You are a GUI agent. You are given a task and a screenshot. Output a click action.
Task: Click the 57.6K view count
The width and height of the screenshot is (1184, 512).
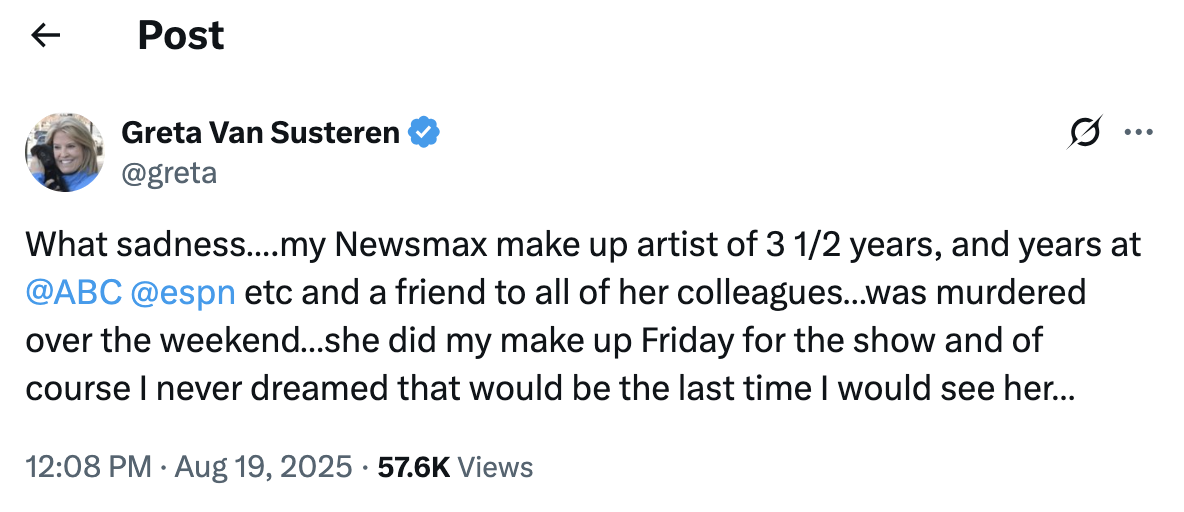tap(414, 467)
